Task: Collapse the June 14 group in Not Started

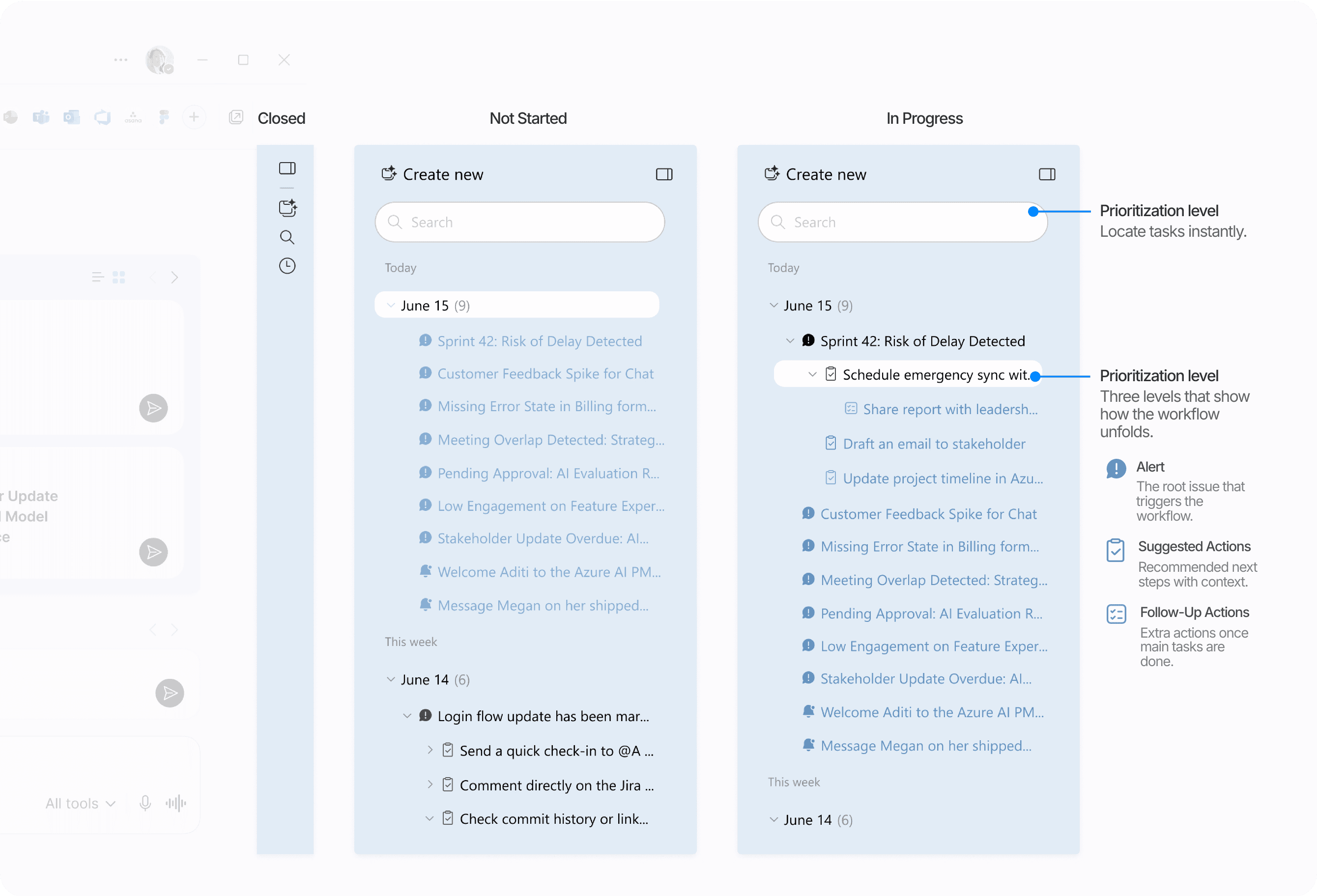Action: click(x=391, y=679)
